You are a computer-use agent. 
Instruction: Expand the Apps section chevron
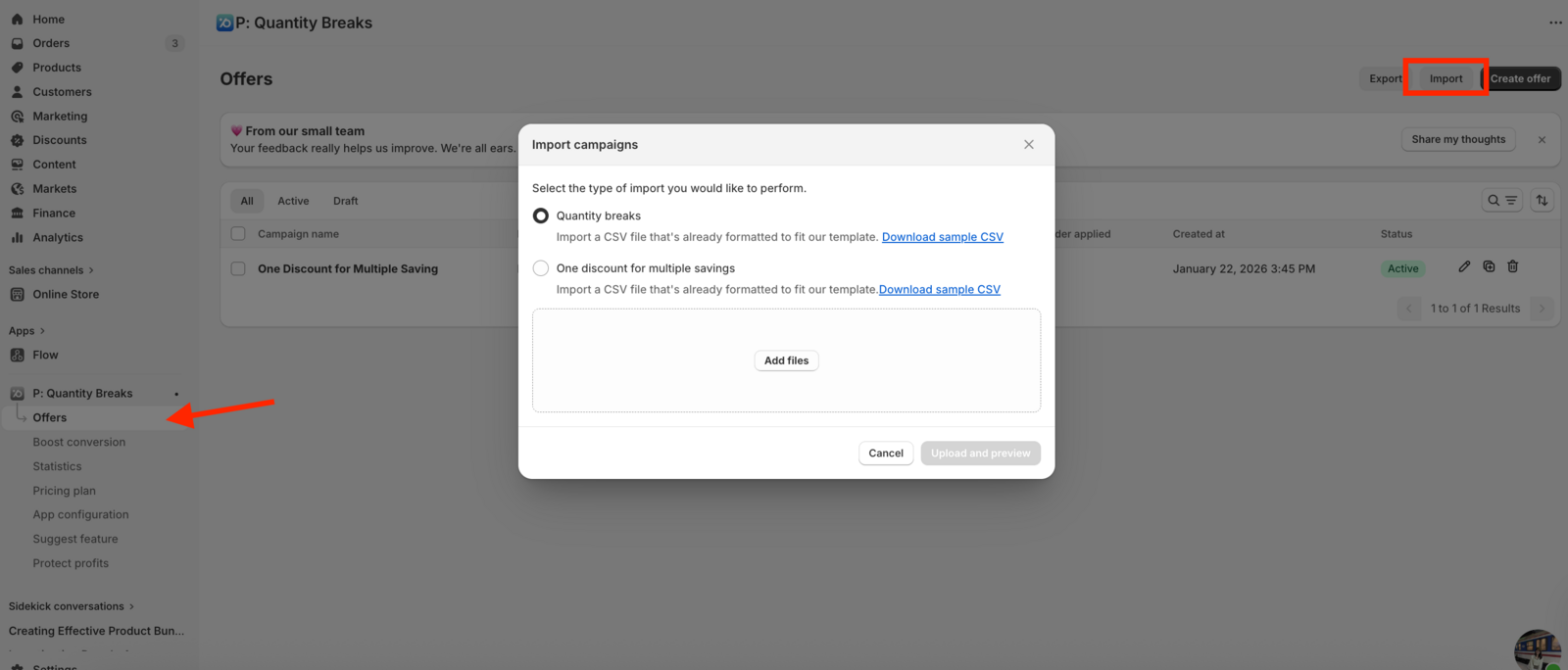pos(42,331)
